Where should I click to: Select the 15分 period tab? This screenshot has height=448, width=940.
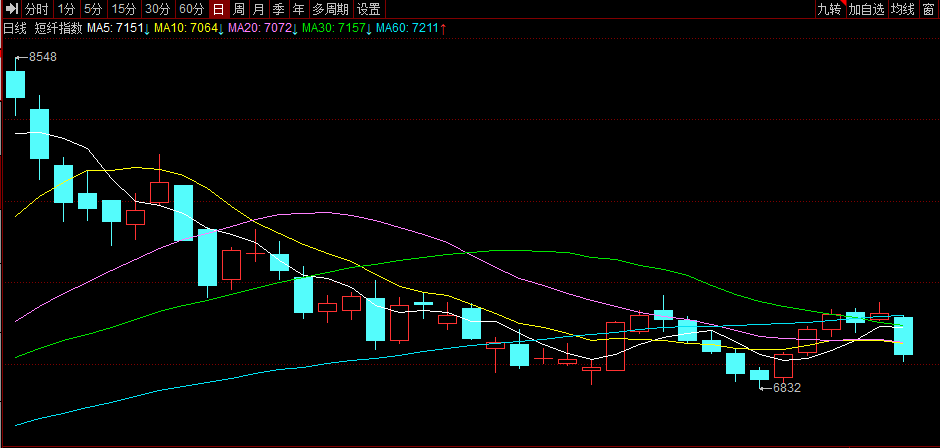[125, 9]
